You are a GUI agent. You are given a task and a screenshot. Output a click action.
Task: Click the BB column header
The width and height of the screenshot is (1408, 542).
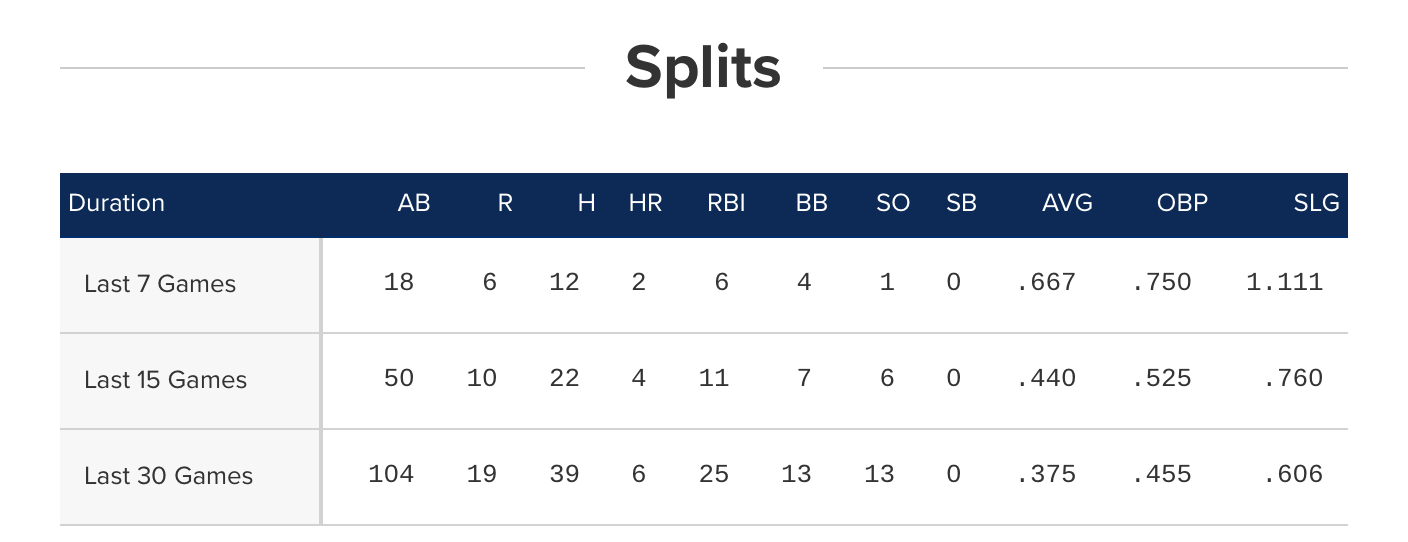point(811,203)
